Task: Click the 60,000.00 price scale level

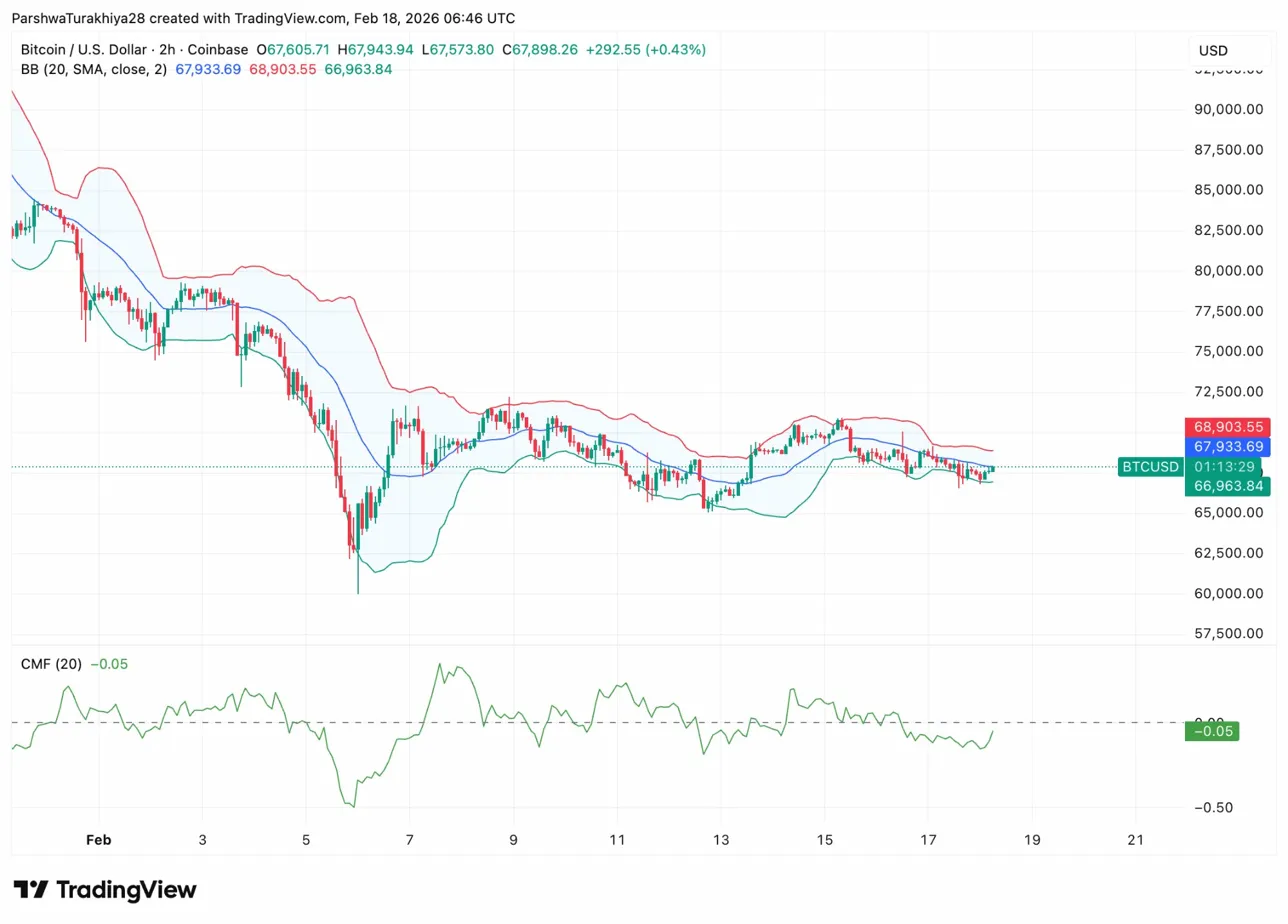Action: pos(1228,593)
